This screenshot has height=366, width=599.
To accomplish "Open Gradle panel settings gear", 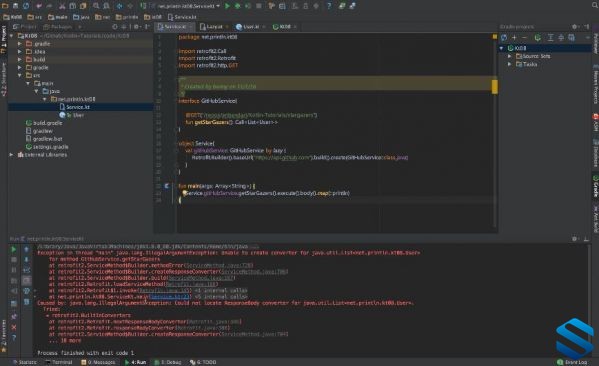I will pyautogui.click(x=574, y=27).
